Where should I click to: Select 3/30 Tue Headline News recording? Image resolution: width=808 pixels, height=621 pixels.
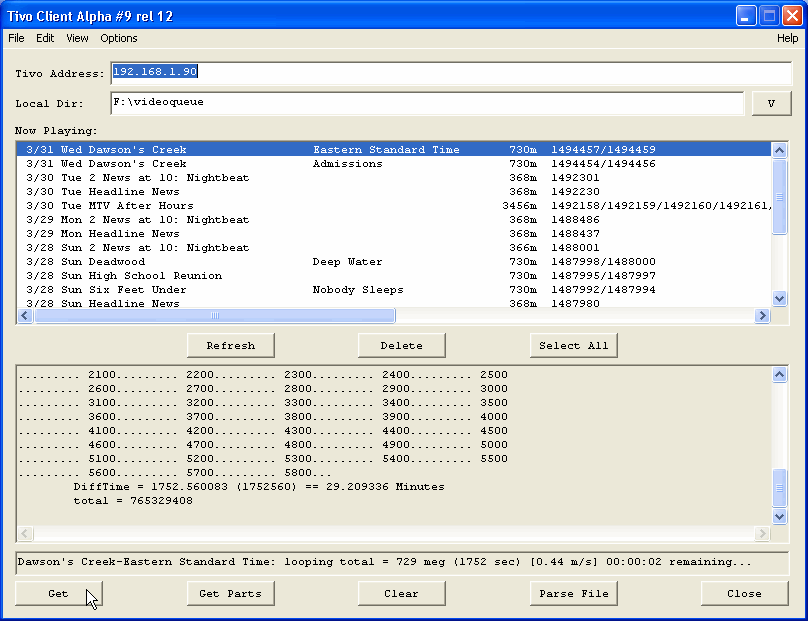[x=394, y=191]
